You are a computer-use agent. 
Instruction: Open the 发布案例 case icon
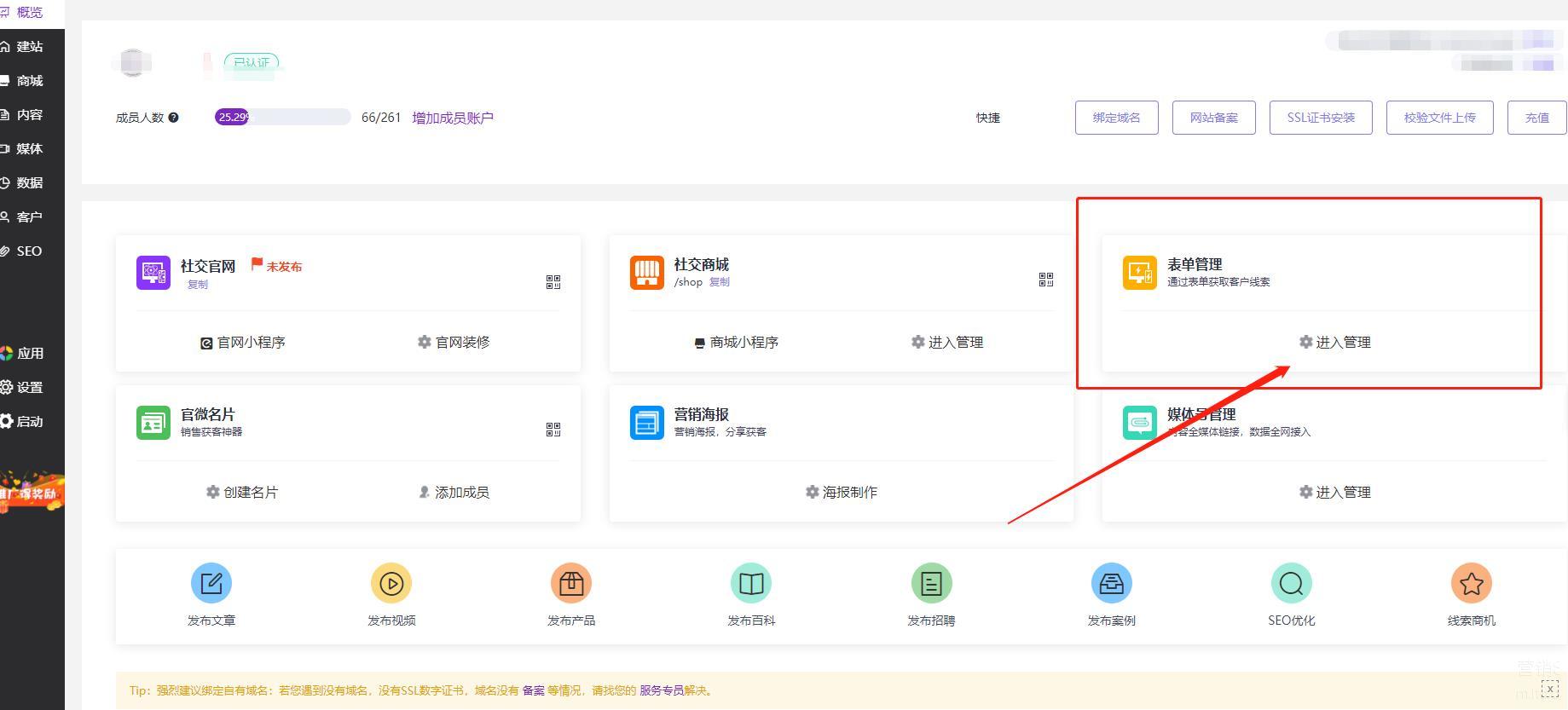click(1111, 584)
